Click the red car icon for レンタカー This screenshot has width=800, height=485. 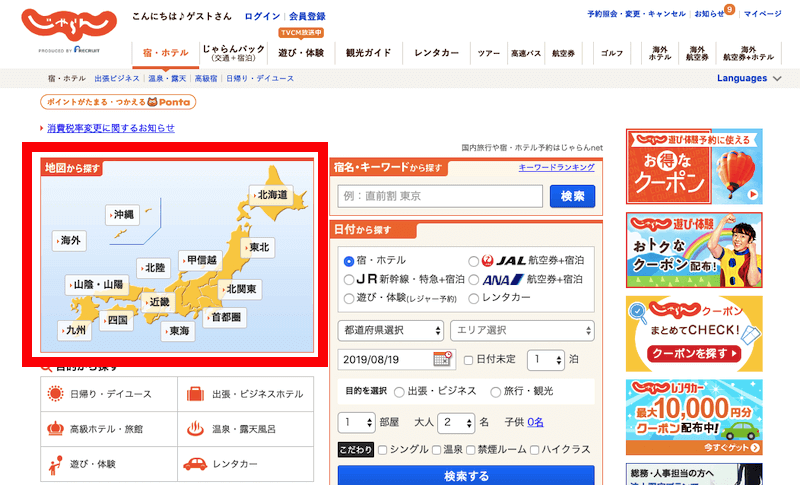coord(195,464)
